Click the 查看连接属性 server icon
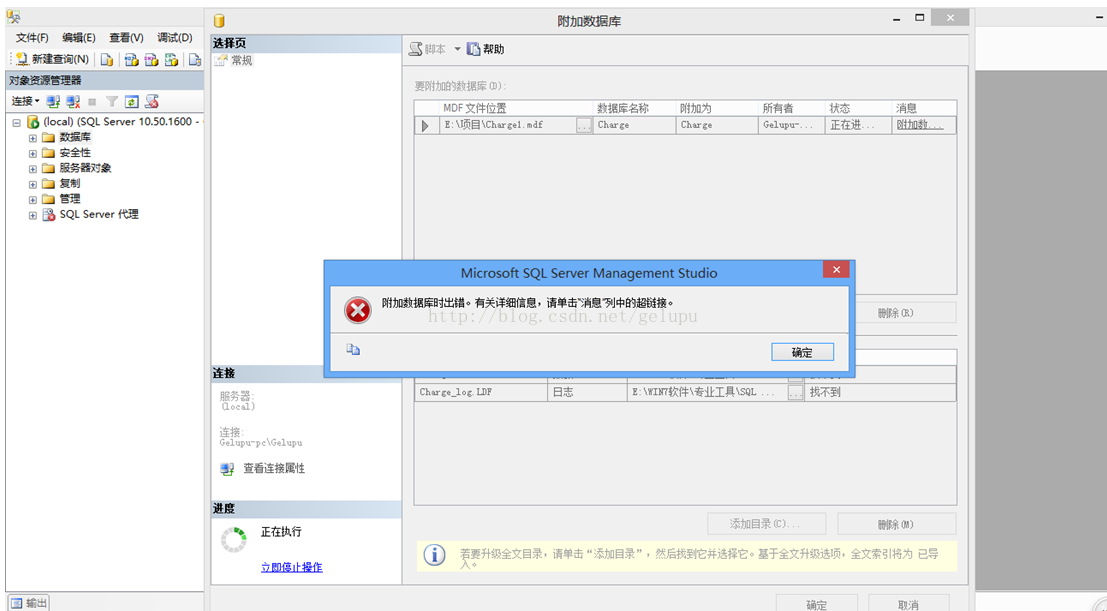 (227, 469)
